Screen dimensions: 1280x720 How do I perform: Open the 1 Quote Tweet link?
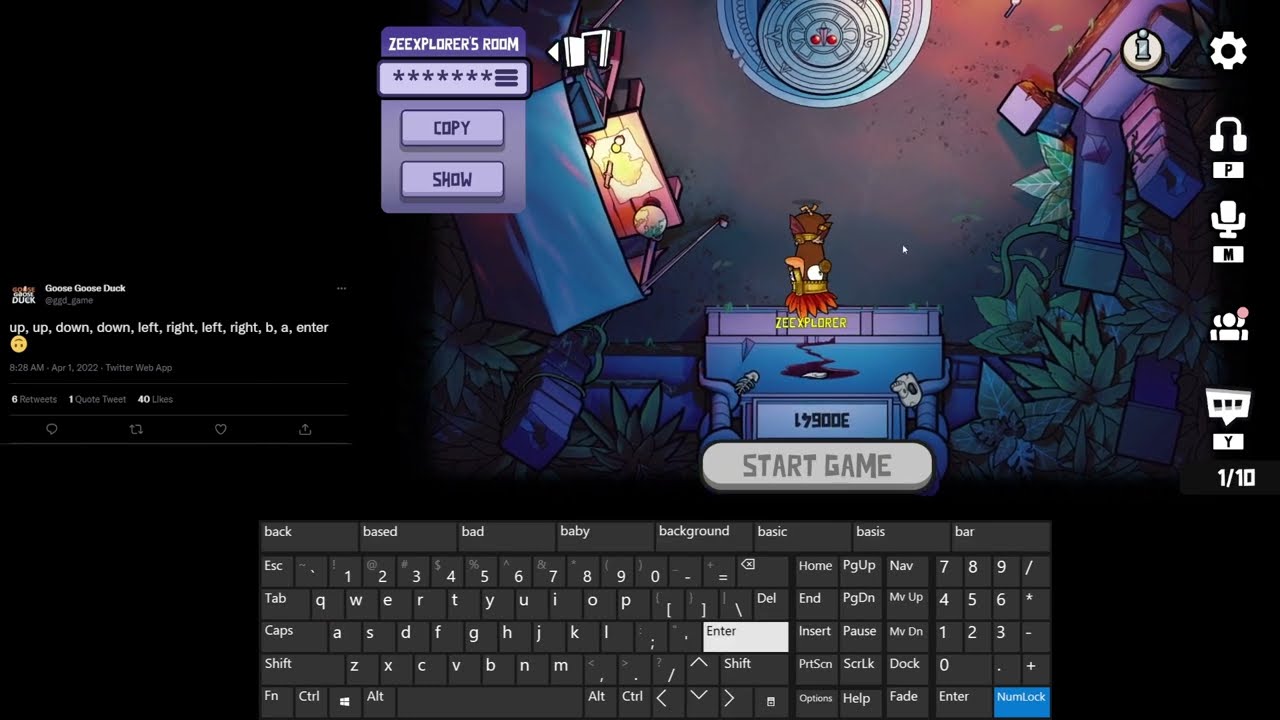pyautogui.click(x=97, y=399)
